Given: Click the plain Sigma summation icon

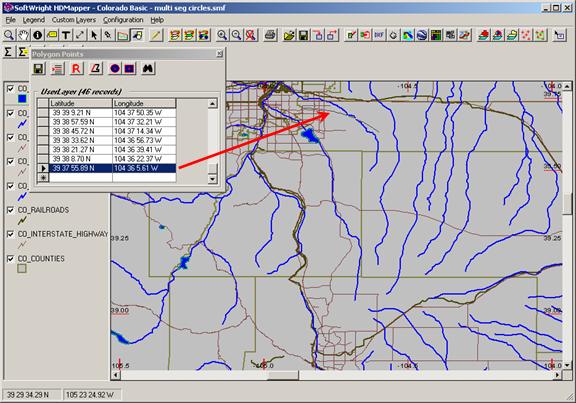Looking at the screenshot, I should [x=8, y=52].
